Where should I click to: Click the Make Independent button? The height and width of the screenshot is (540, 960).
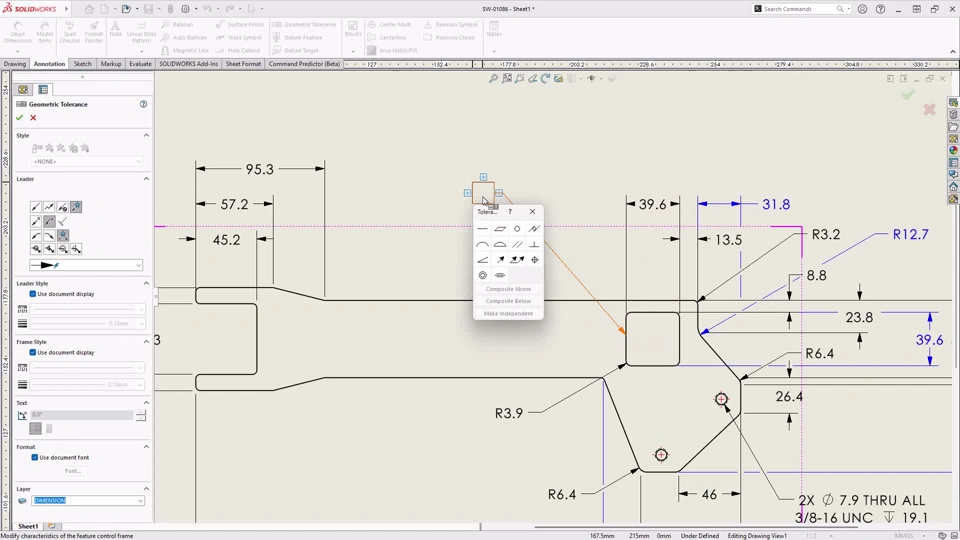pyautogui.click(x=508, y=314)
